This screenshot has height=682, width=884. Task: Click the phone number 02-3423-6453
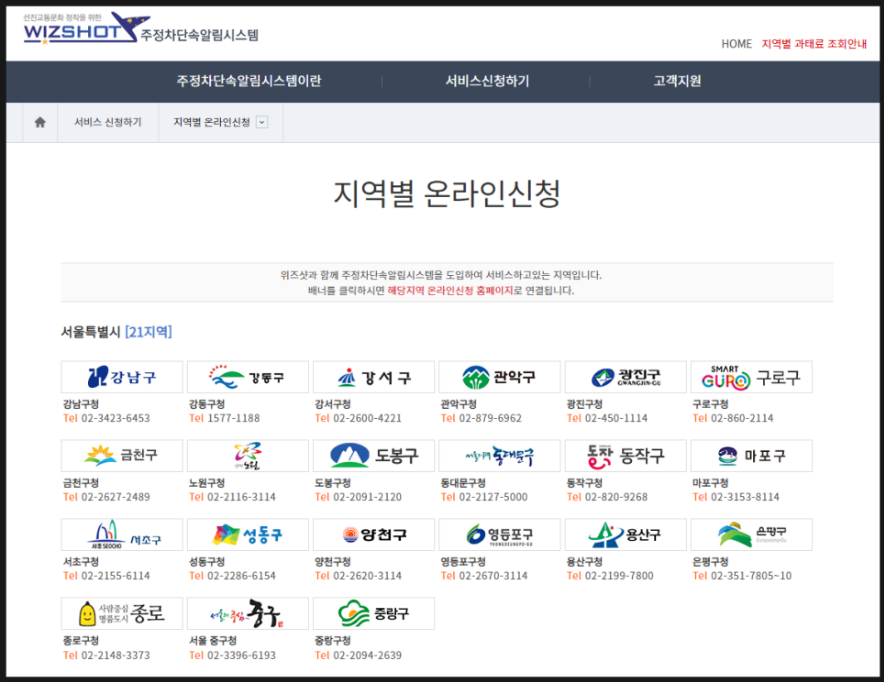116,418
